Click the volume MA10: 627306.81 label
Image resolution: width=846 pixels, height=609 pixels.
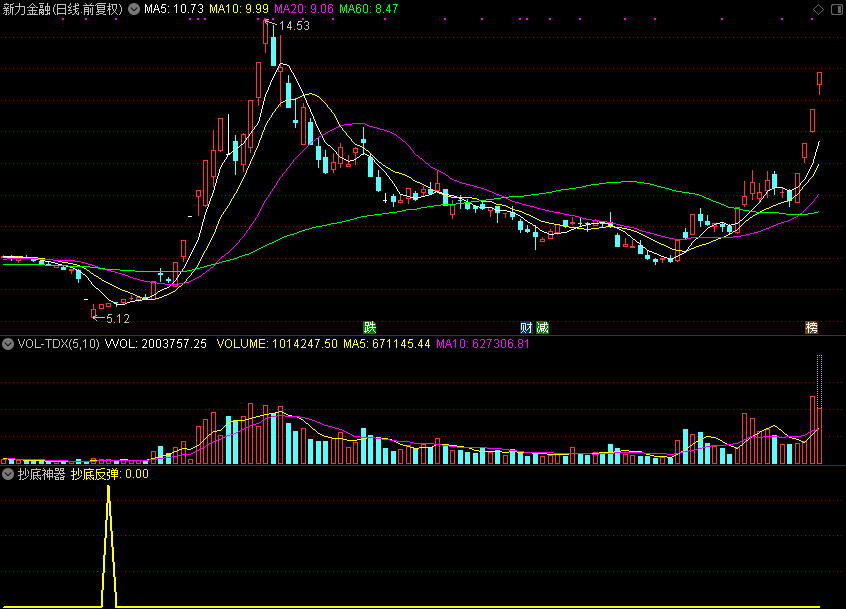point(483,344)
